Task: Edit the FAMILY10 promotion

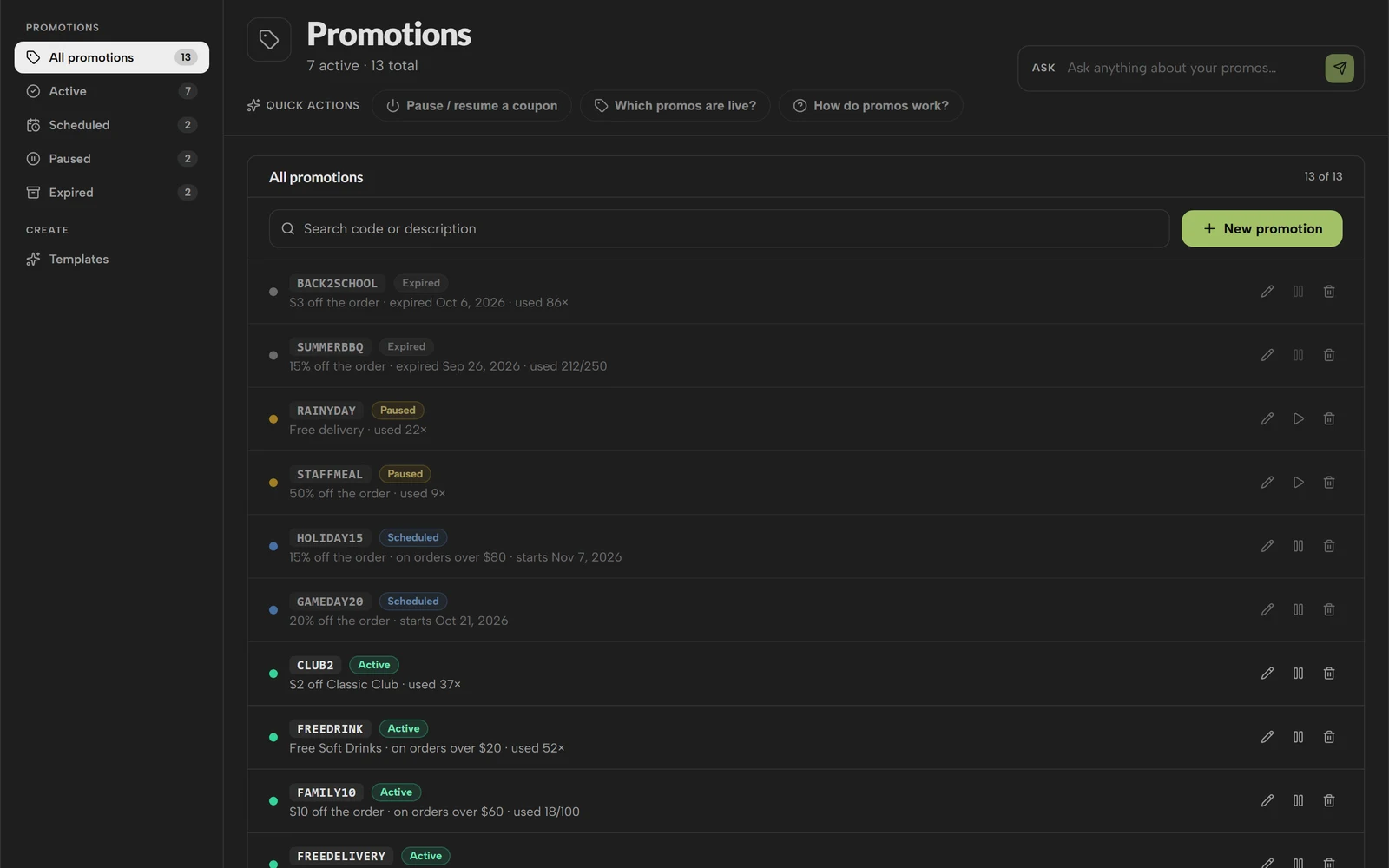Action: (1267, 800)
